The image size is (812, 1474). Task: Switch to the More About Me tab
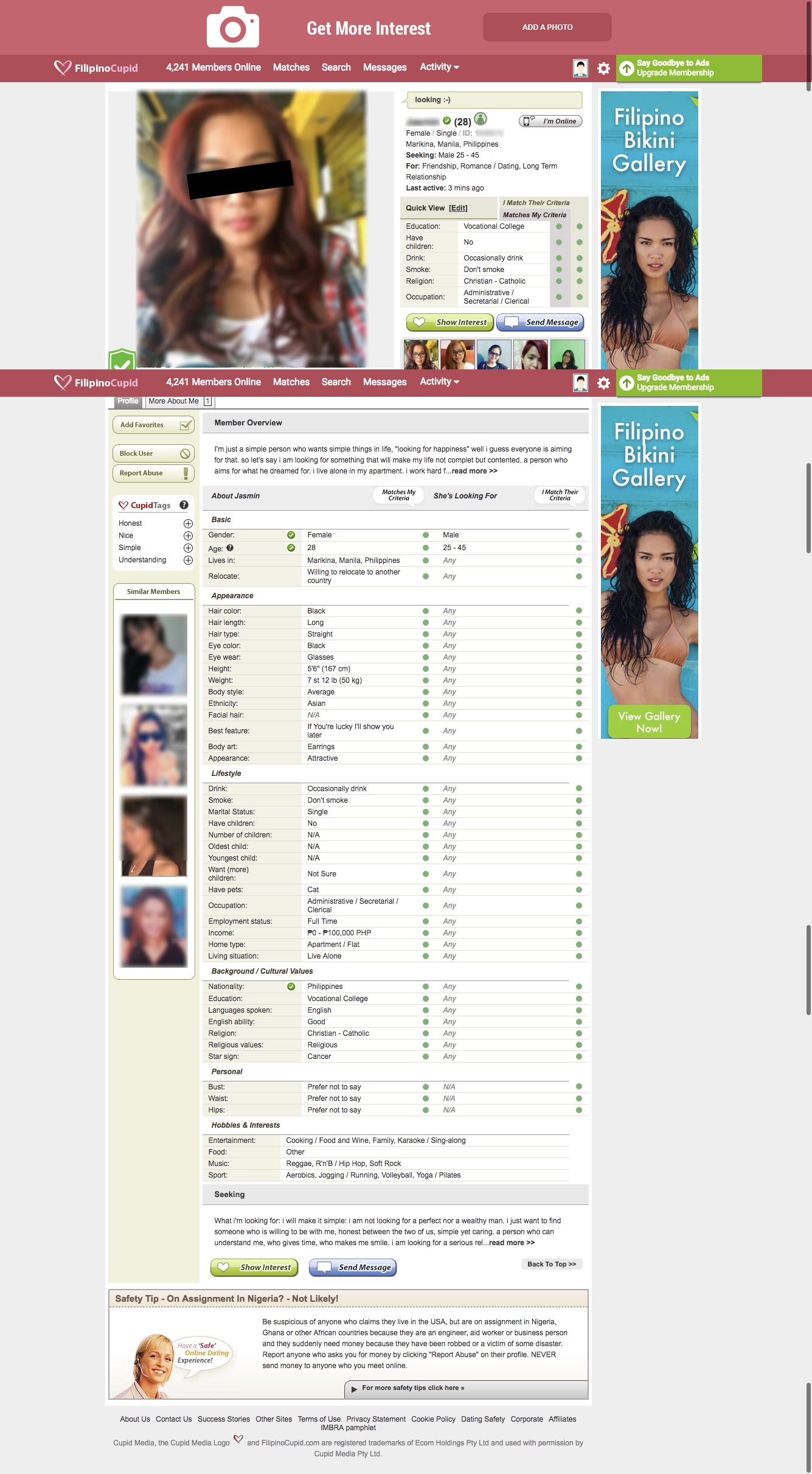coord(173,401)
